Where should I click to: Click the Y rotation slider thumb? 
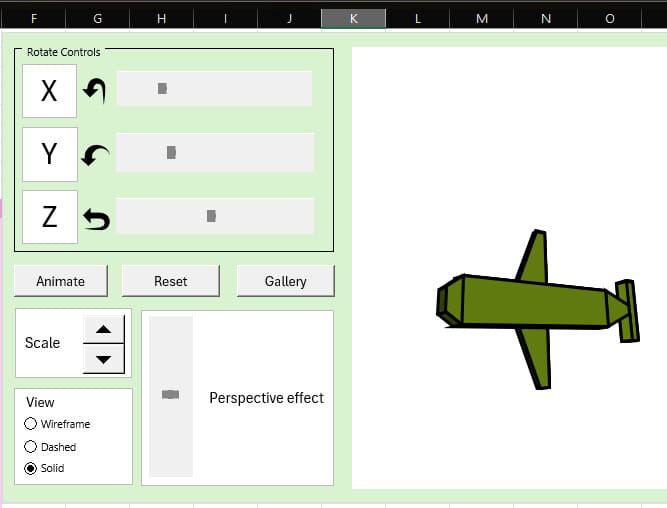click(171, 152)
